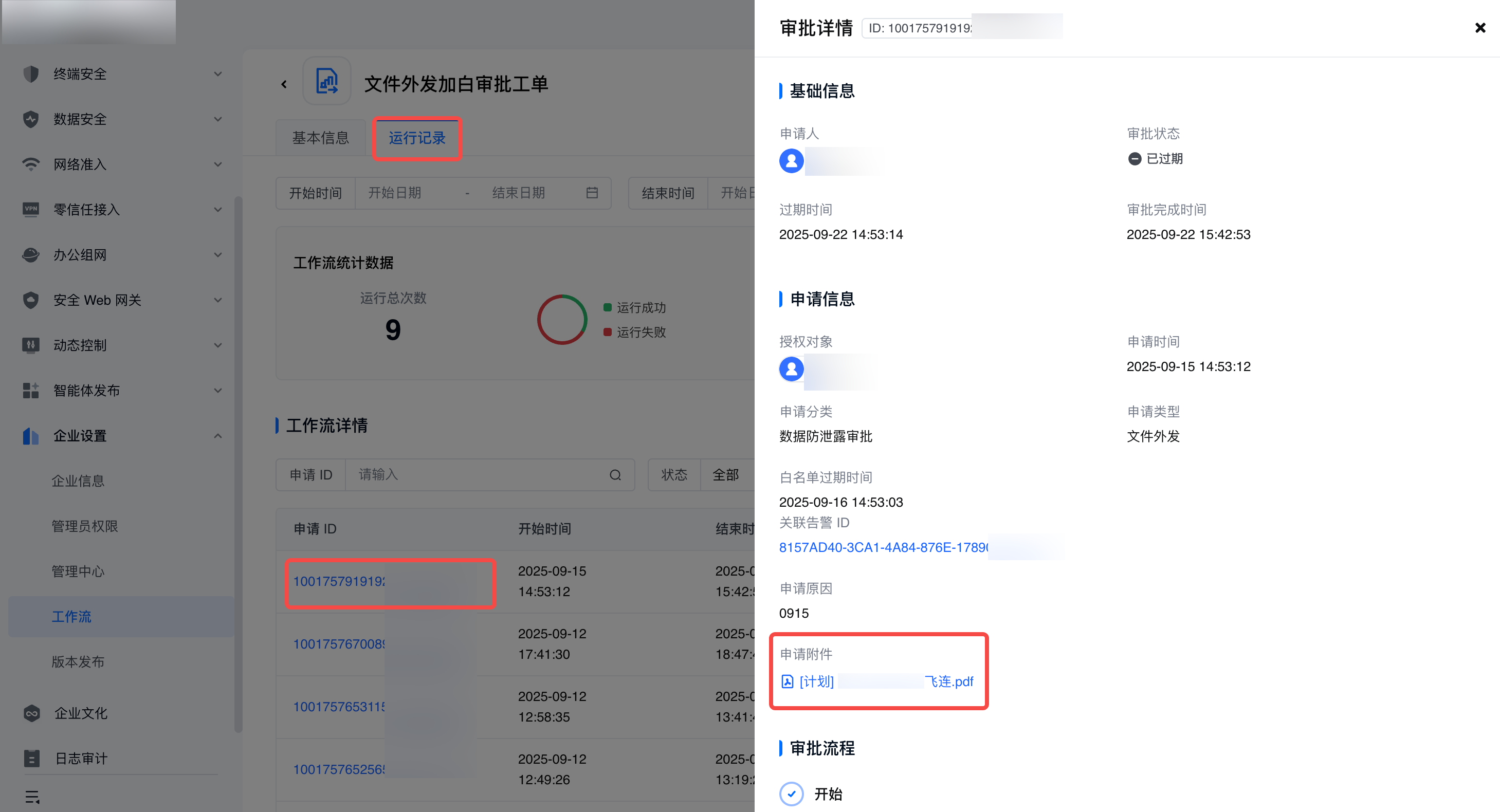Click the 数据安全 sidebar icon
Viewport: 1500px width, 812px height.
point(31,119)
